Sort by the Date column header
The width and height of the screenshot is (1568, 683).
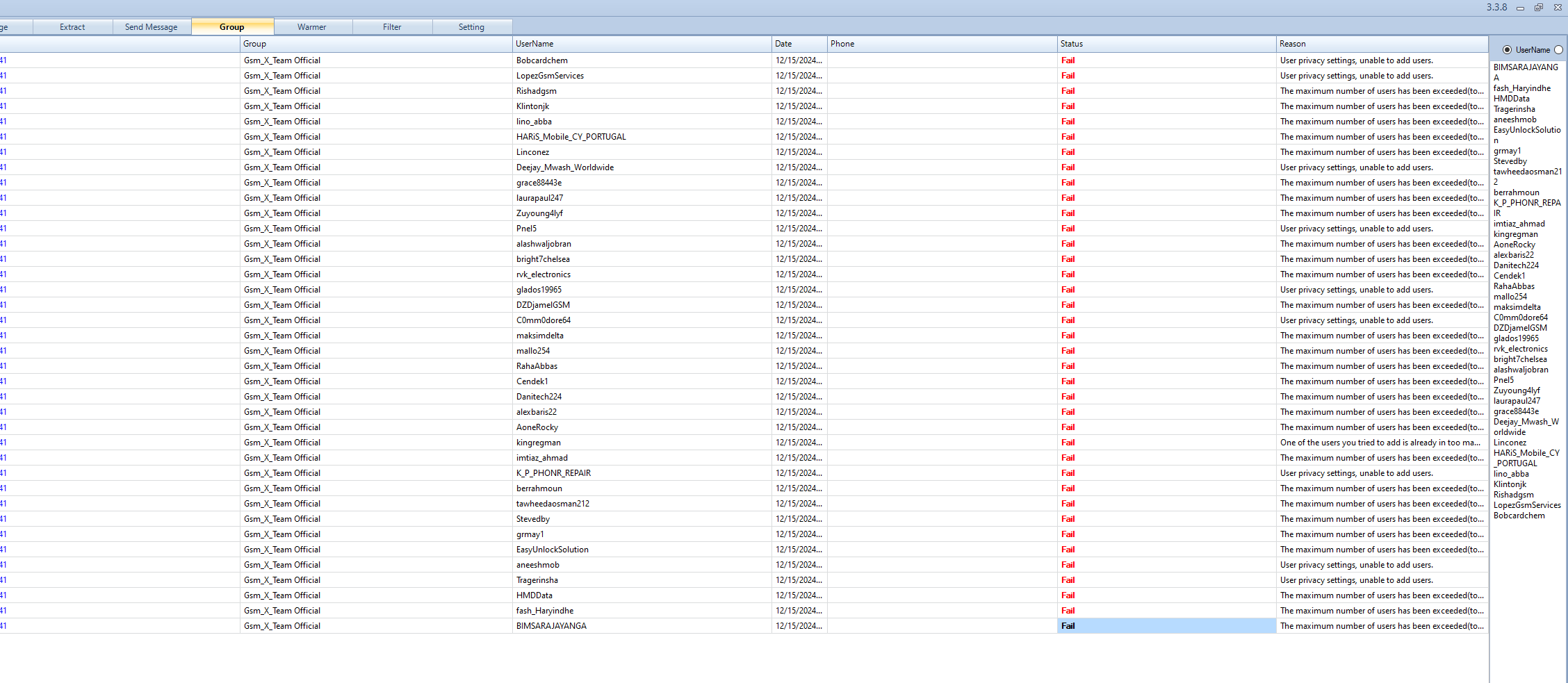tap(799, 44)
